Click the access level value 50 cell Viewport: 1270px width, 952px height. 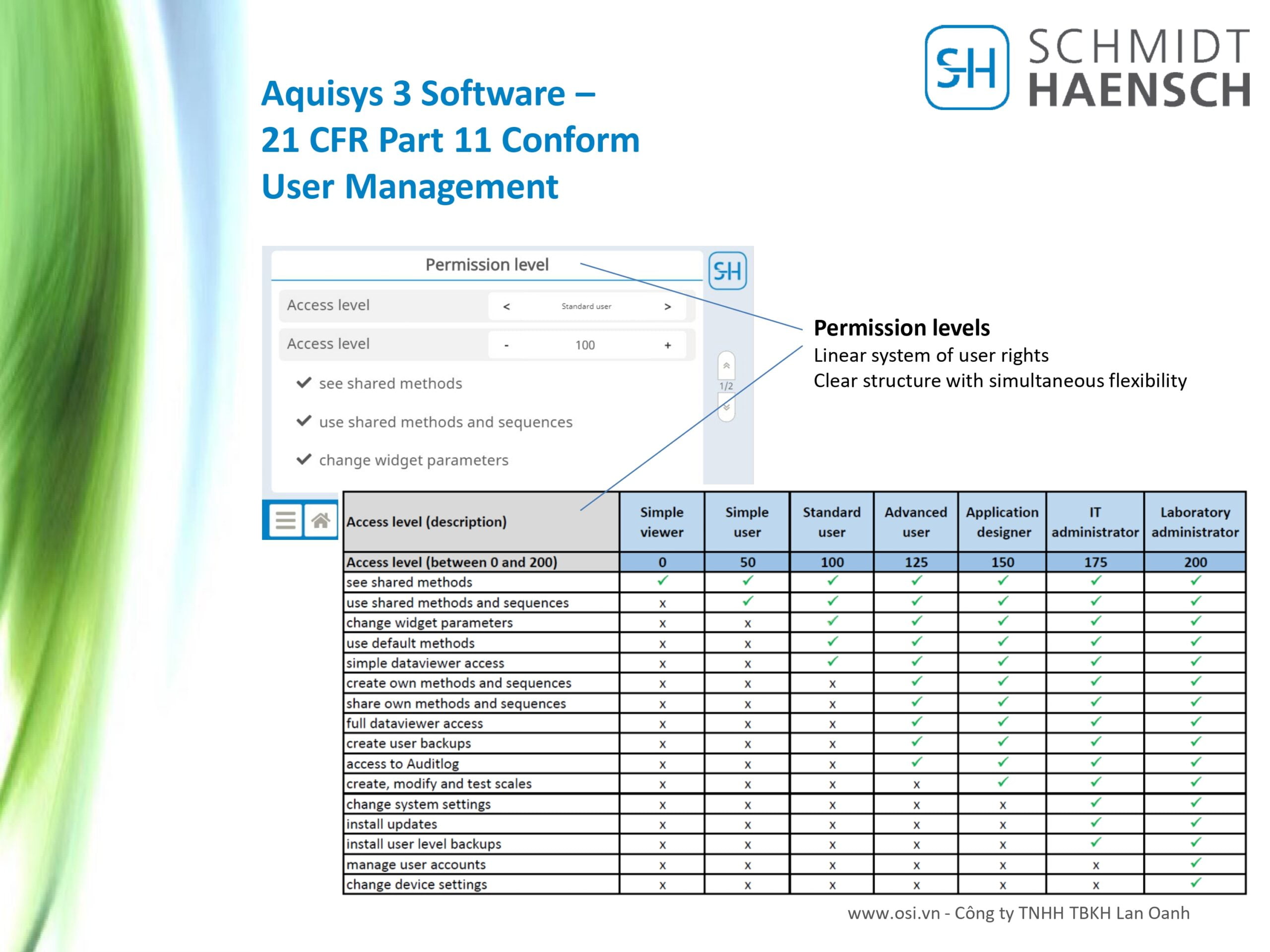747,562
